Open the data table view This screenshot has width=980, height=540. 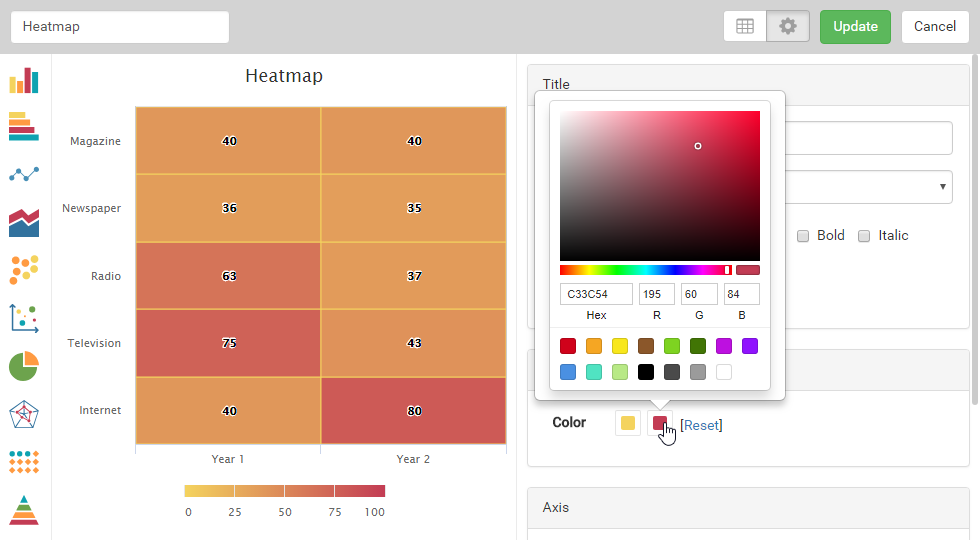745,27
